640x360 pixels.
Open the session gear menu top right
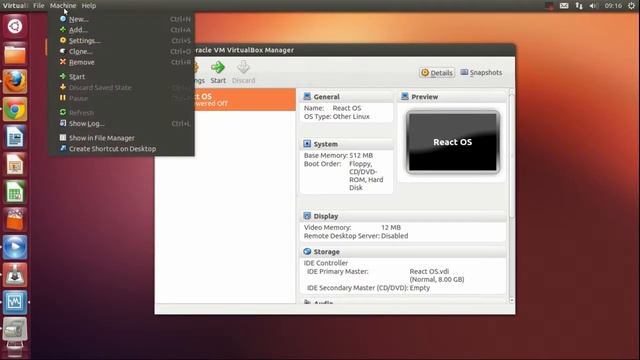click(x=631, y=6)
